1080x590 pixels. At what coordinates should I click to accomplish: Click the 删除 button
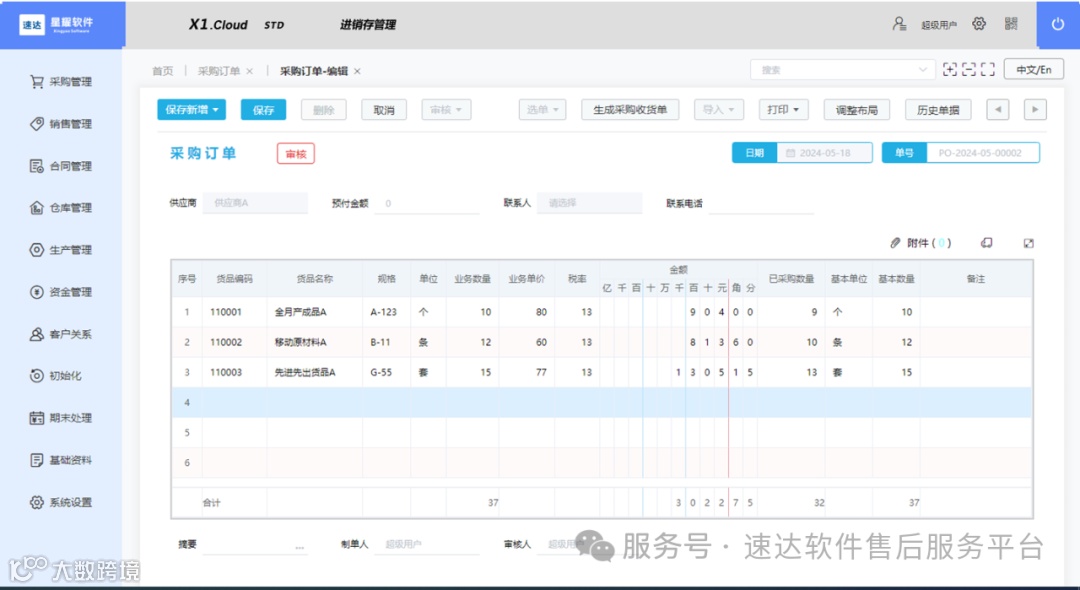(x=324, y=109)
